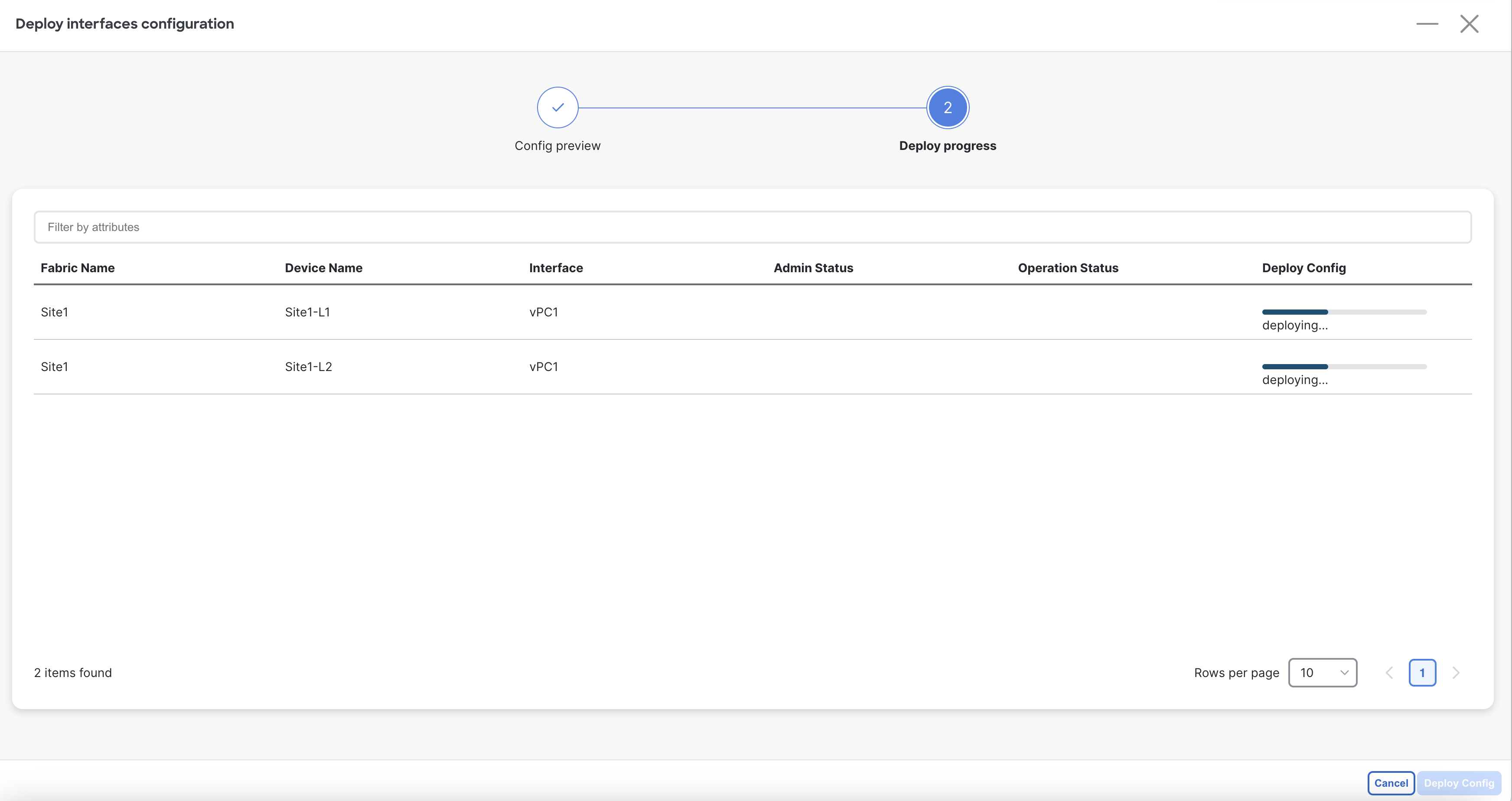Click the Deploy Config button
Viewport: 1512px width, 801px height.
(x=1459, y=783)
